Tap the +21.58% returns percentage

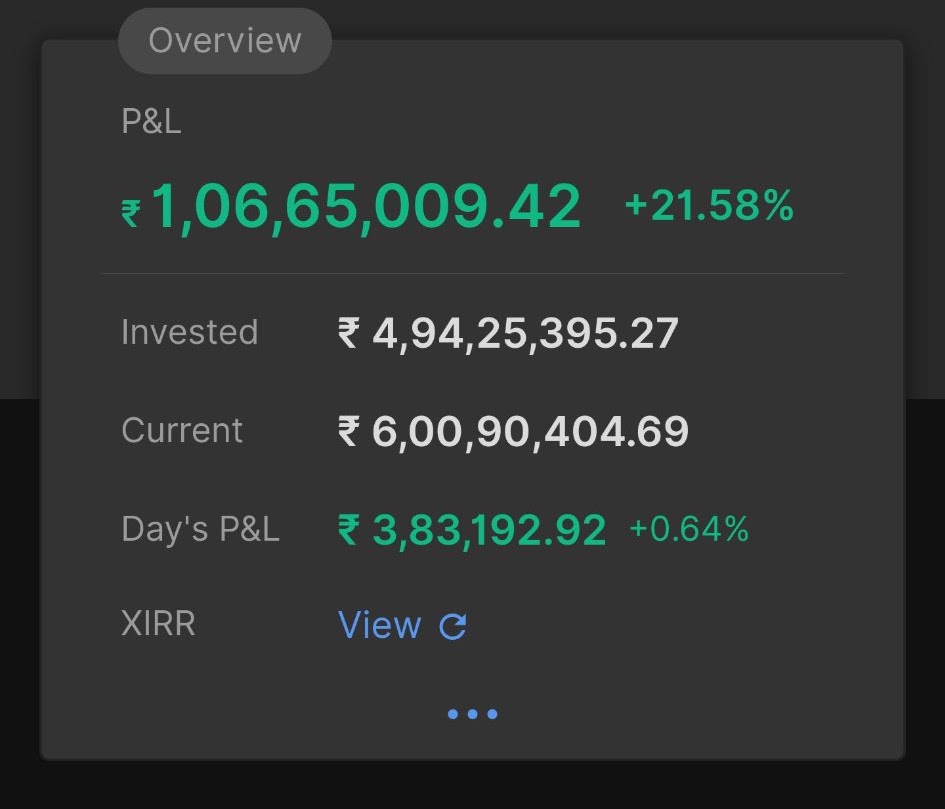(x=709, y=206)
